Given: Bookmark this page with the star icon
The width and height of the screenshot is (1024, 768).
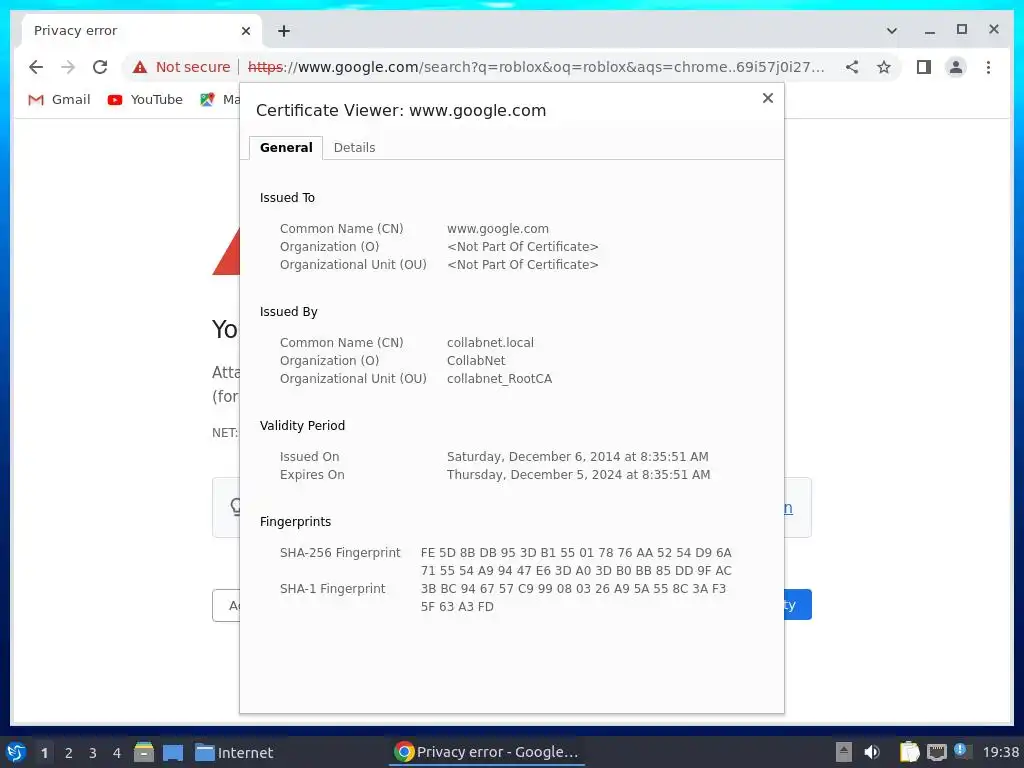Looking at the screenshot, I should pos(884,67).
